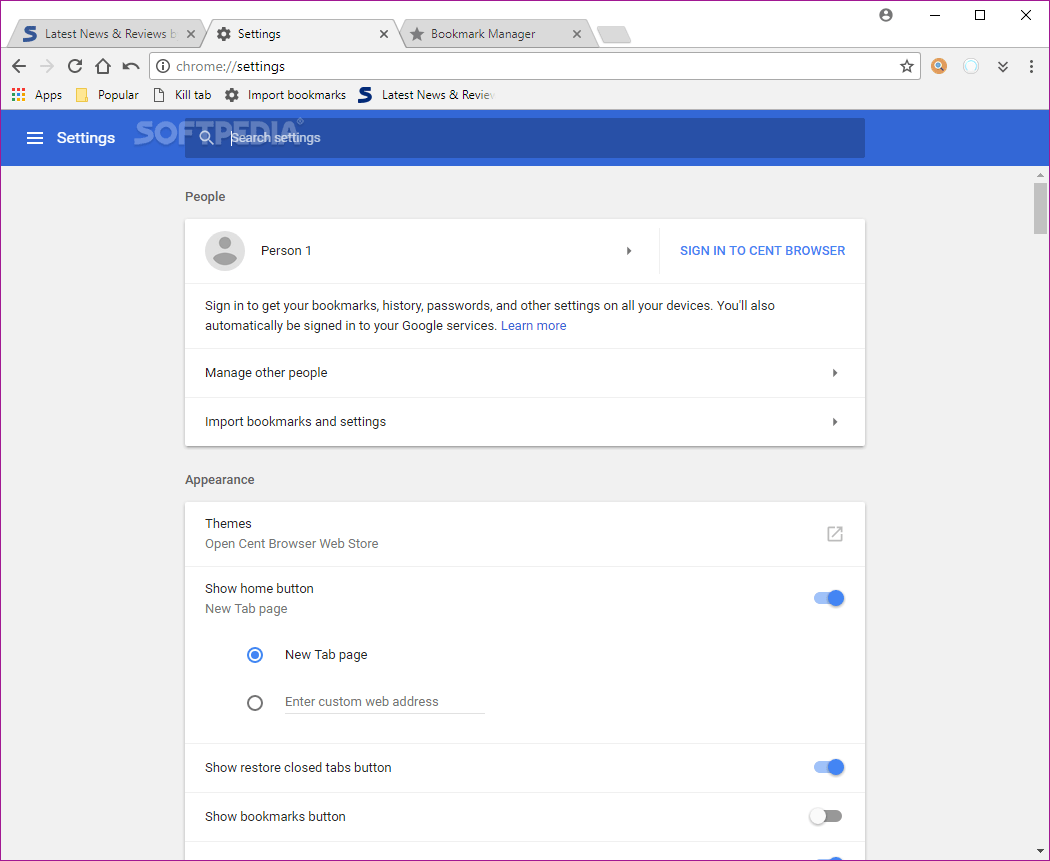1050x861 pixels.
Task: Close the Settings tab
Action: pyautogui.click(x=384, y=33)
